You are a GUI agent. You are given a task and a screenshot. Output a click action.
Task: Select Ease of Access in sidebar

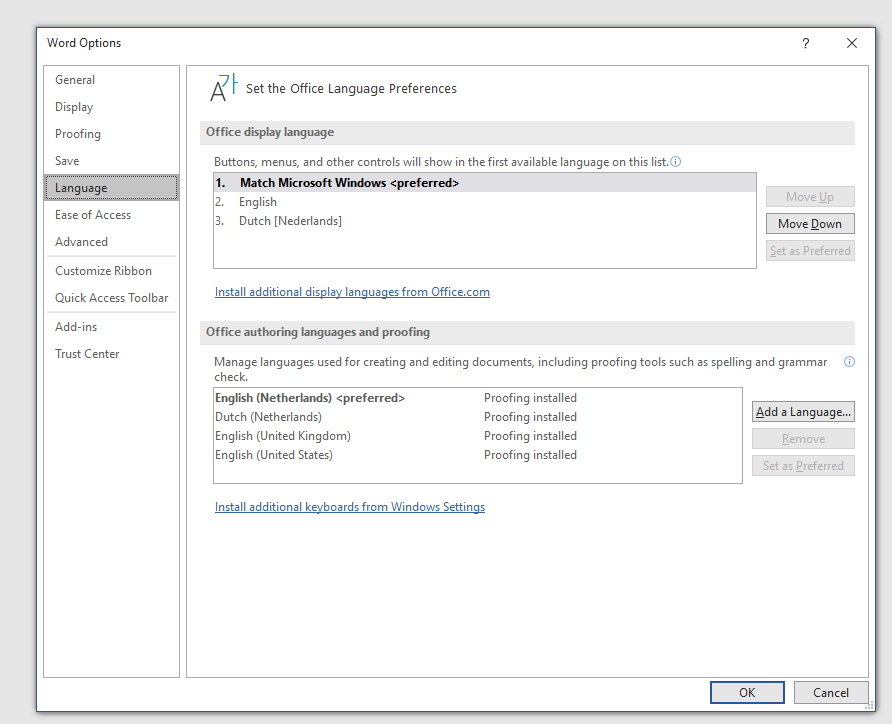point(93,215)
